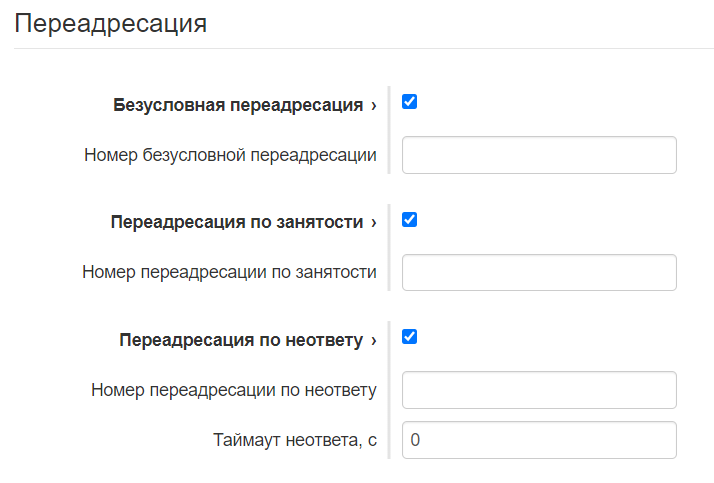This screenshot has height=483, width=714.
Task: Expand chevron next to Безусловная переадресация
Action: click(373, 105)
